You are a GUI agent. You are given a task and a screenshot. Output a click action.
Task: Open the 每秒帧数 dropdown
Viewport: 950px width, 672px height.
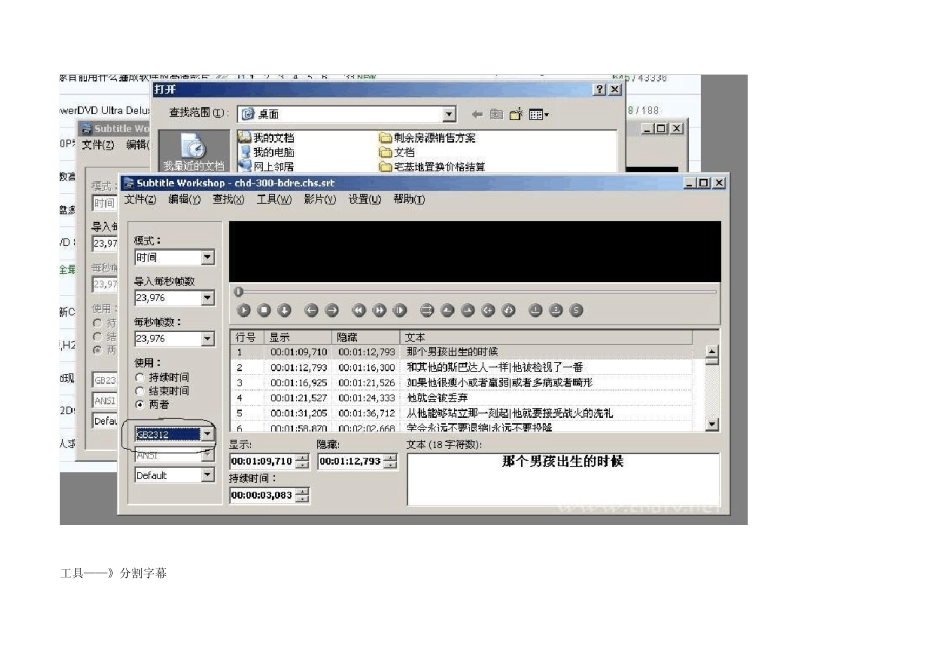[x=207, y=338]
